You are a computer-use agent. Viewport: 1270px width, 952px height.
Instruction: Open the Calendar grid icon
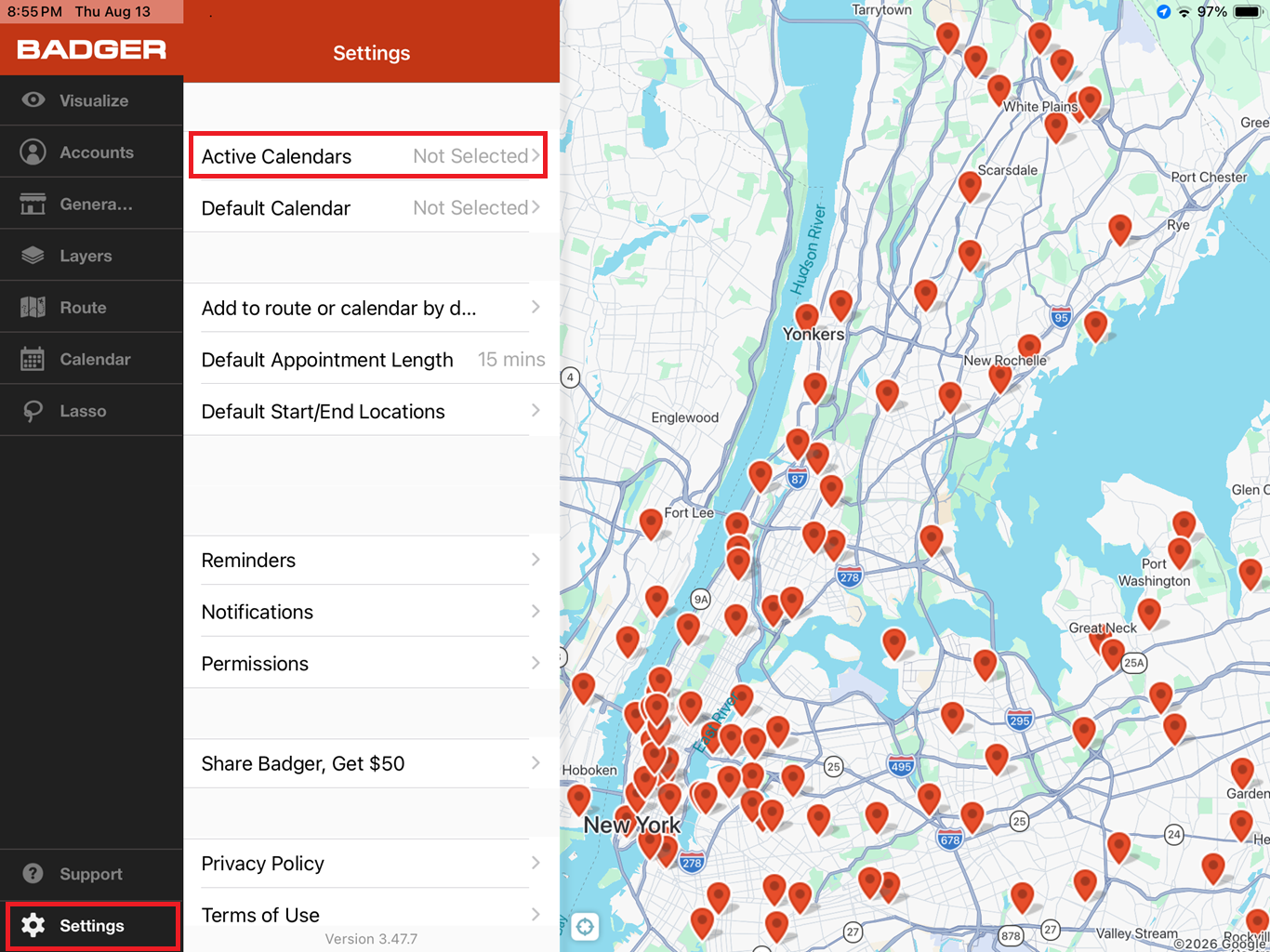click(x=33, y=359)
